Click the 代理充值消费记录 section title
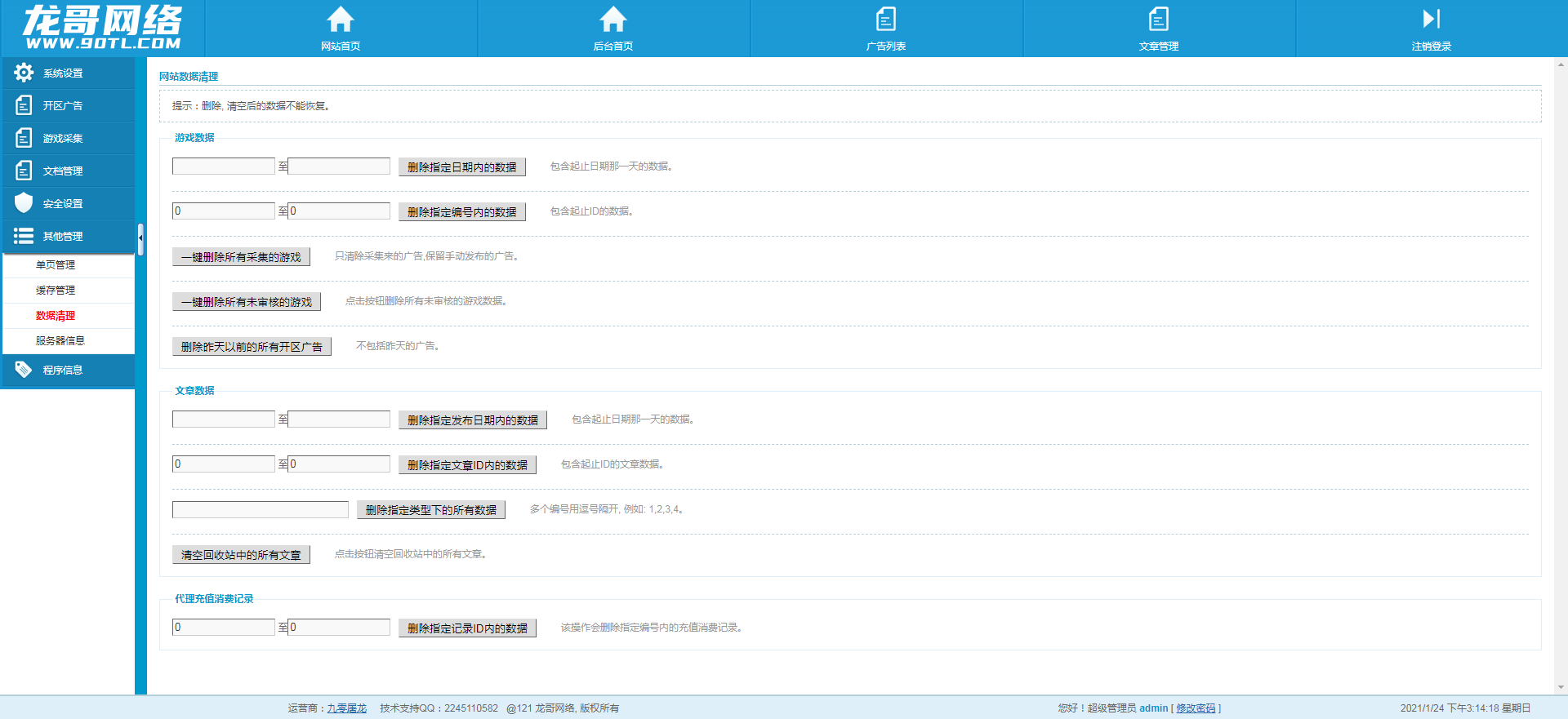The width and height of the screenshot is (1568, 719). [214, 599]
